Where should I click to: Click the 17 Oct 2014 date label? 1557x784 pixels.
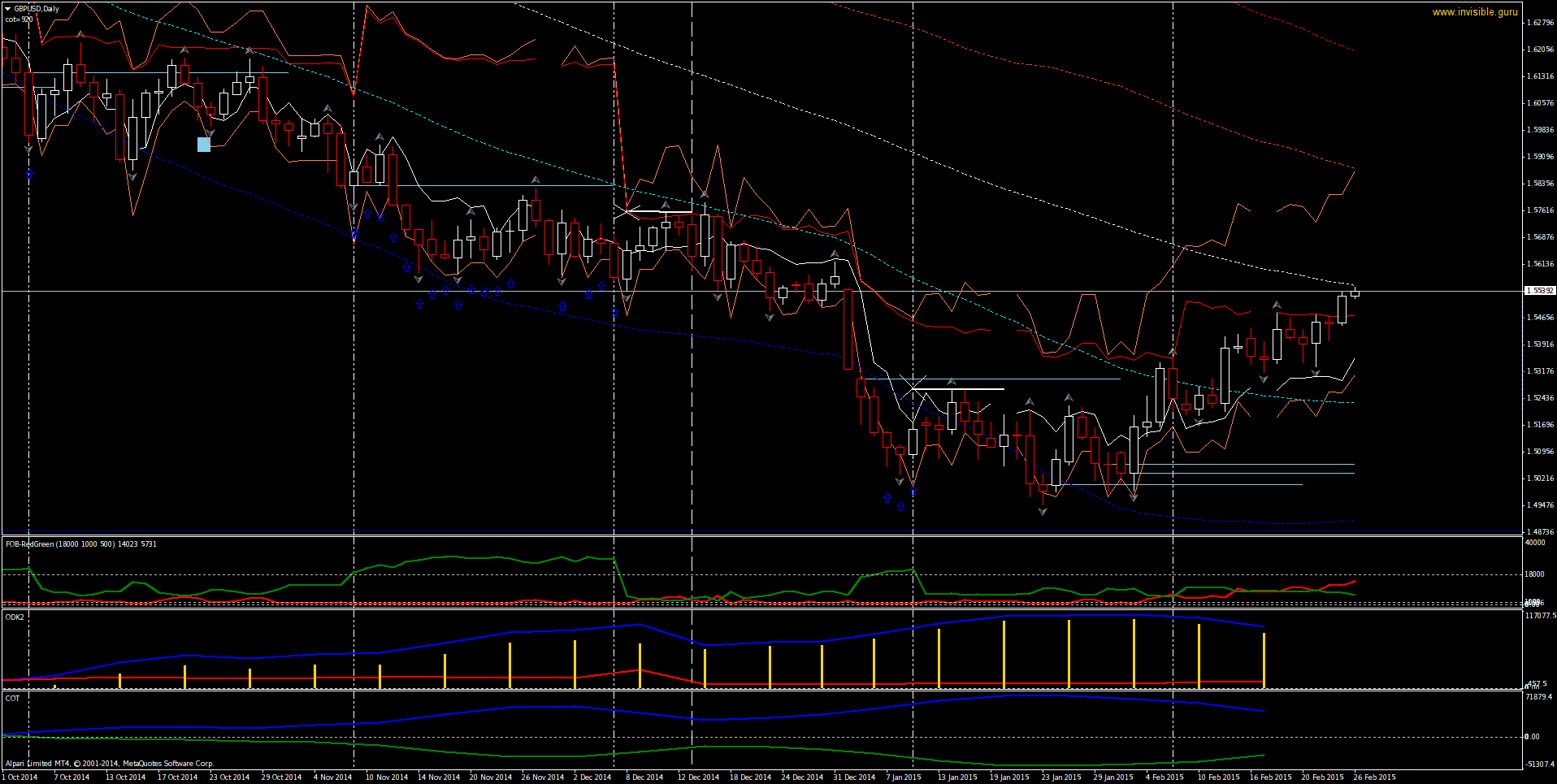(x=178, y=778)
